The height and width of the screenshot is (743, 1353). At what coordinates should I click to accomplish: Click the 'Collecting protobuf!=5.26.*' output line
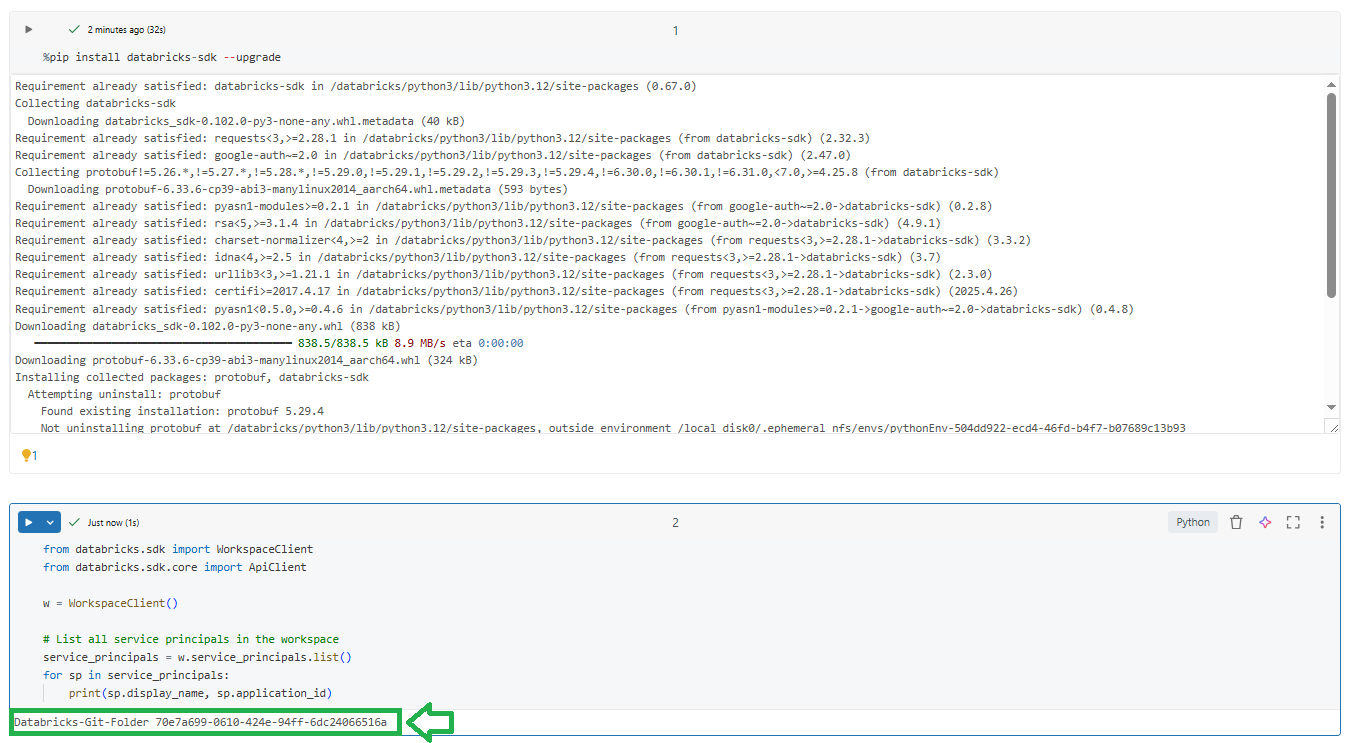506,172
